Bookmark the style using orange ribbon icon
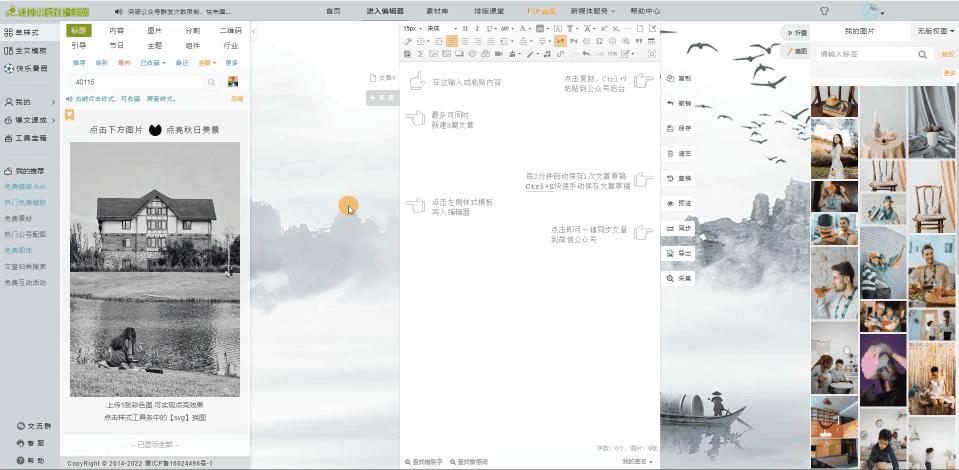The height and width of the screenshot is (470, 959). coord(69,114)
